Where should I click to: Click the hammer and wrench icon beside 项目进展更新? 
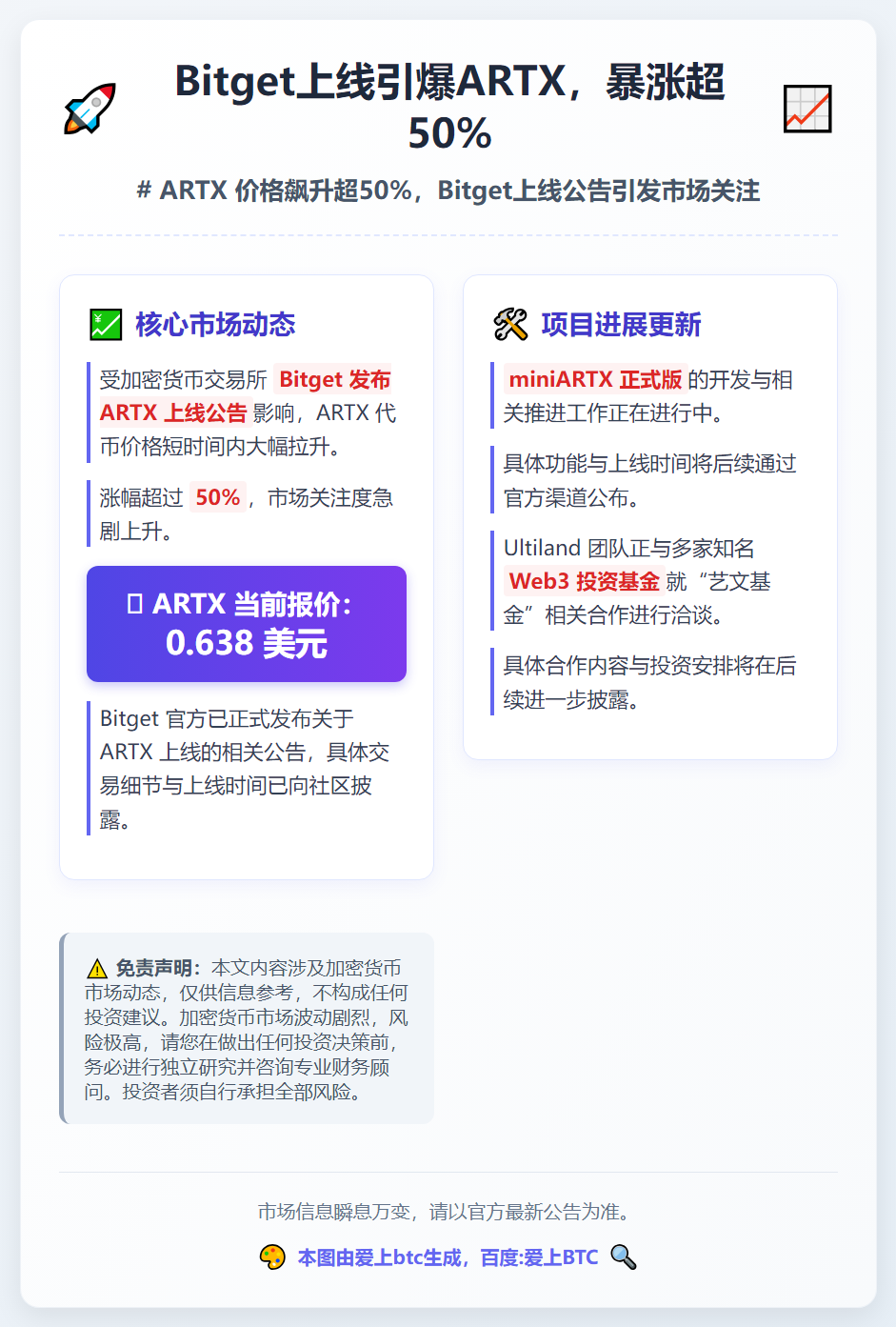pyautogui.click(x=510, y=325)
